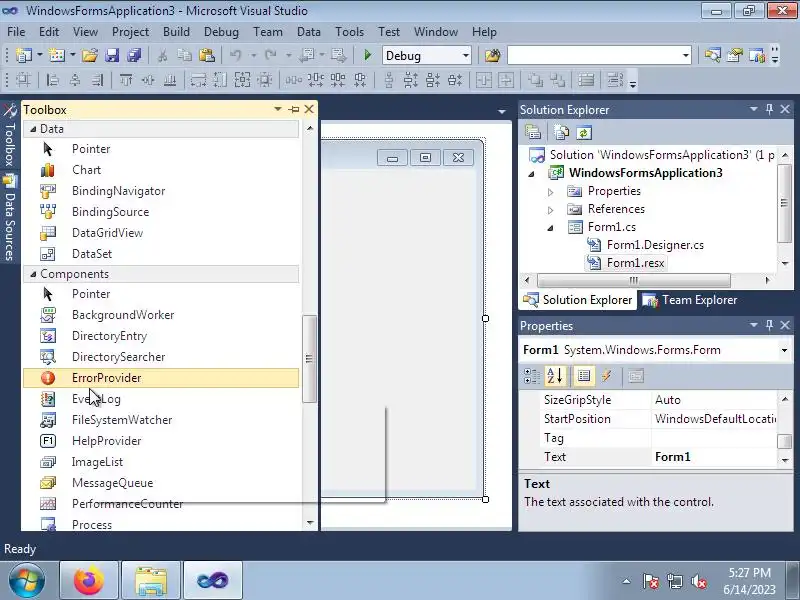800x600 pixels.
Task: Click the Open File folder icon
Action: coord(89,55)
